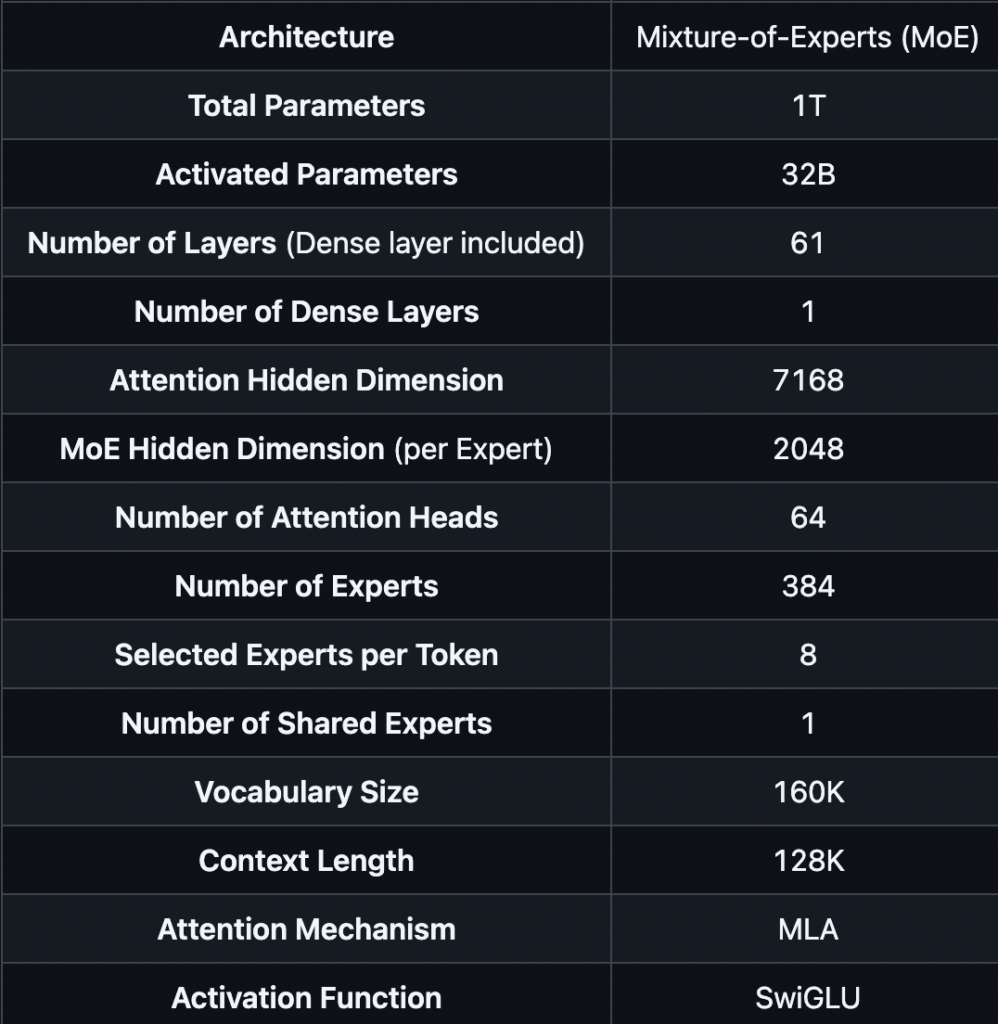
Task: Select the 61 layers value
Action: 807,243
